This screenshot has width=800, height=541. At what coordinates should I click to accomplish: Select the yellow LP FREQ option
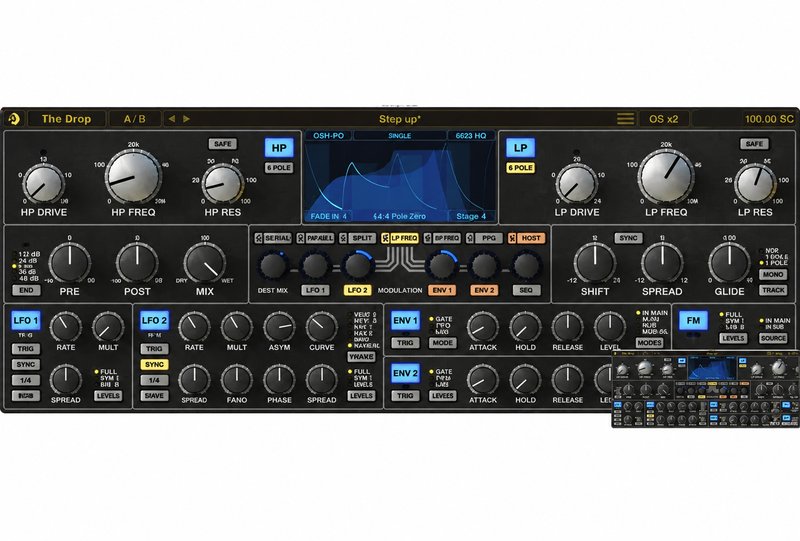(404, 238)
